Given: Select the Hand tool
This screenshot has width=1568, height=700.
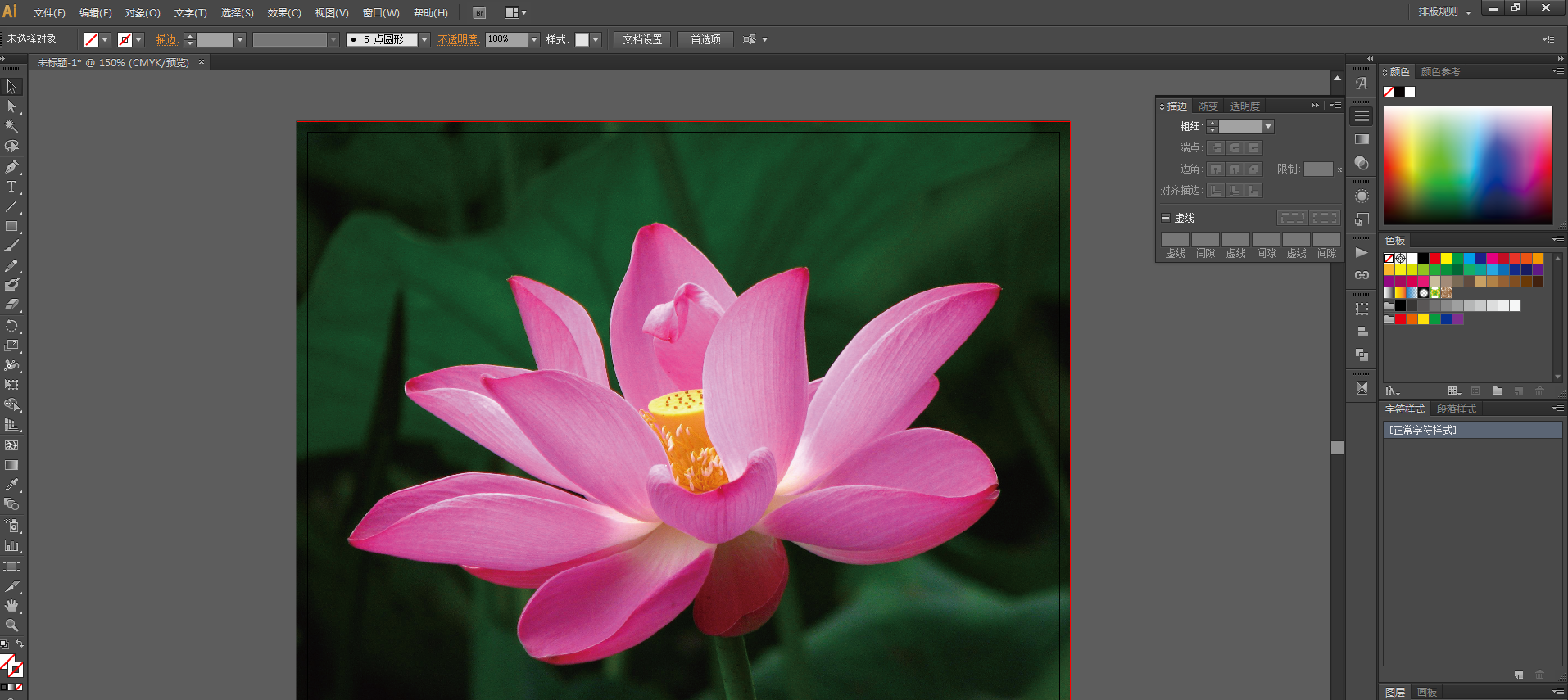Looking at the screenshot, I should [x=11, y=606].
